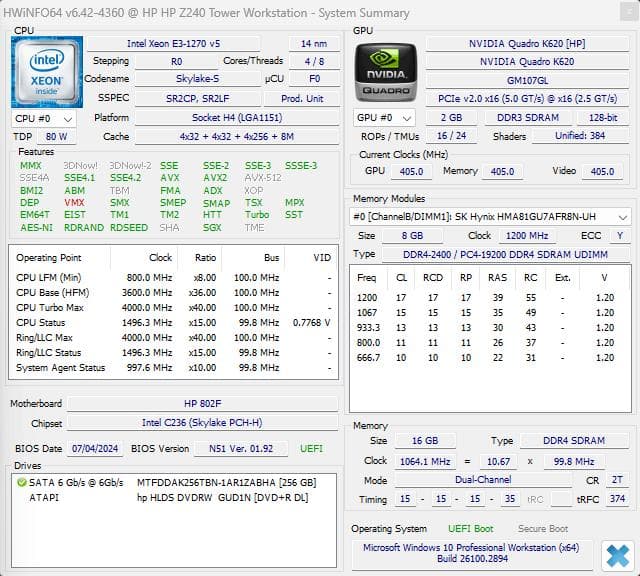Select the CPU LFM (Min) row
640x576 pixels.
pos(173,278)
